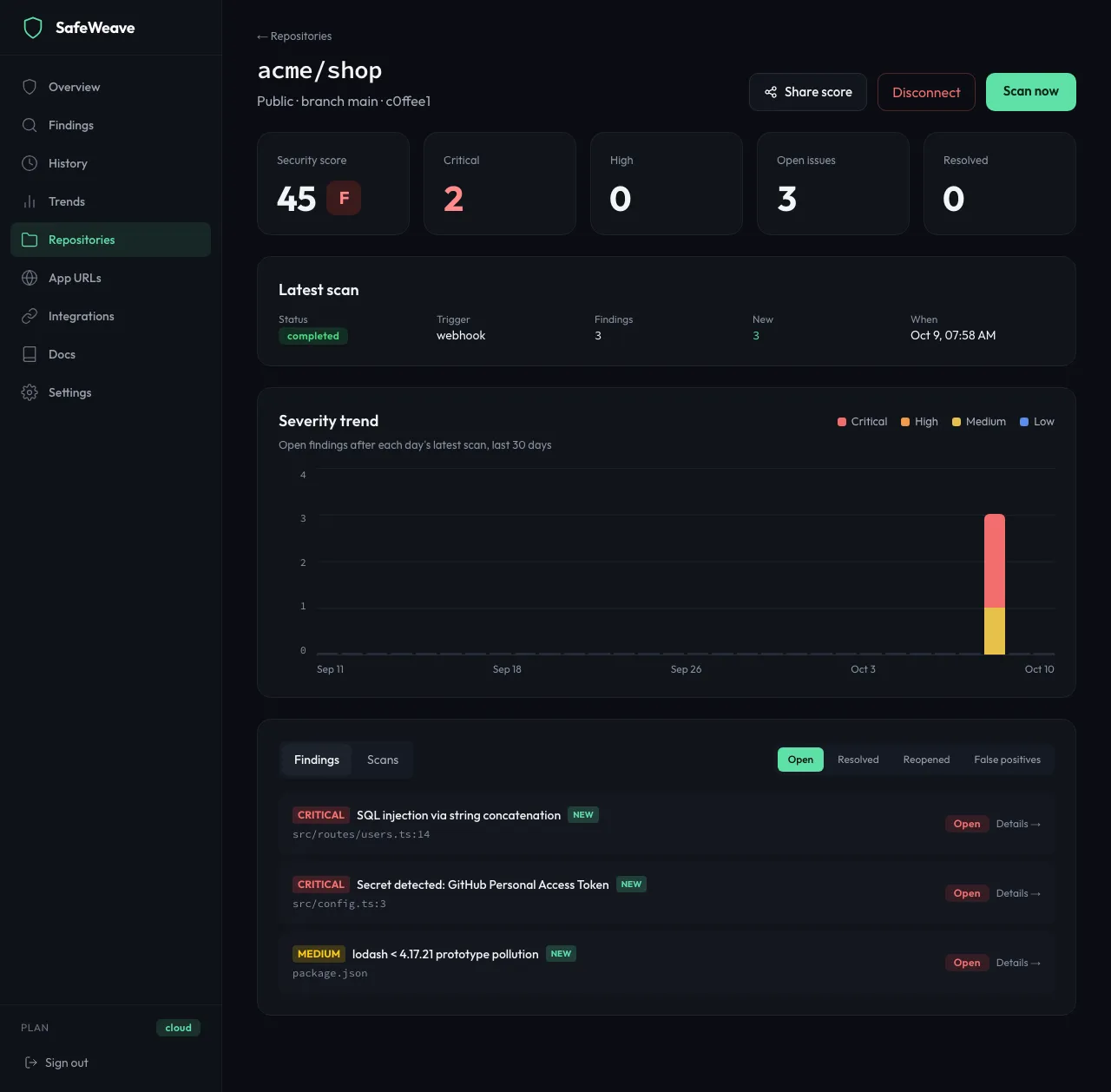Click the Open status badge for SQL injection
This screenshot has height=1092, width=1111.
pyautogui.click(x=967, y=824)
